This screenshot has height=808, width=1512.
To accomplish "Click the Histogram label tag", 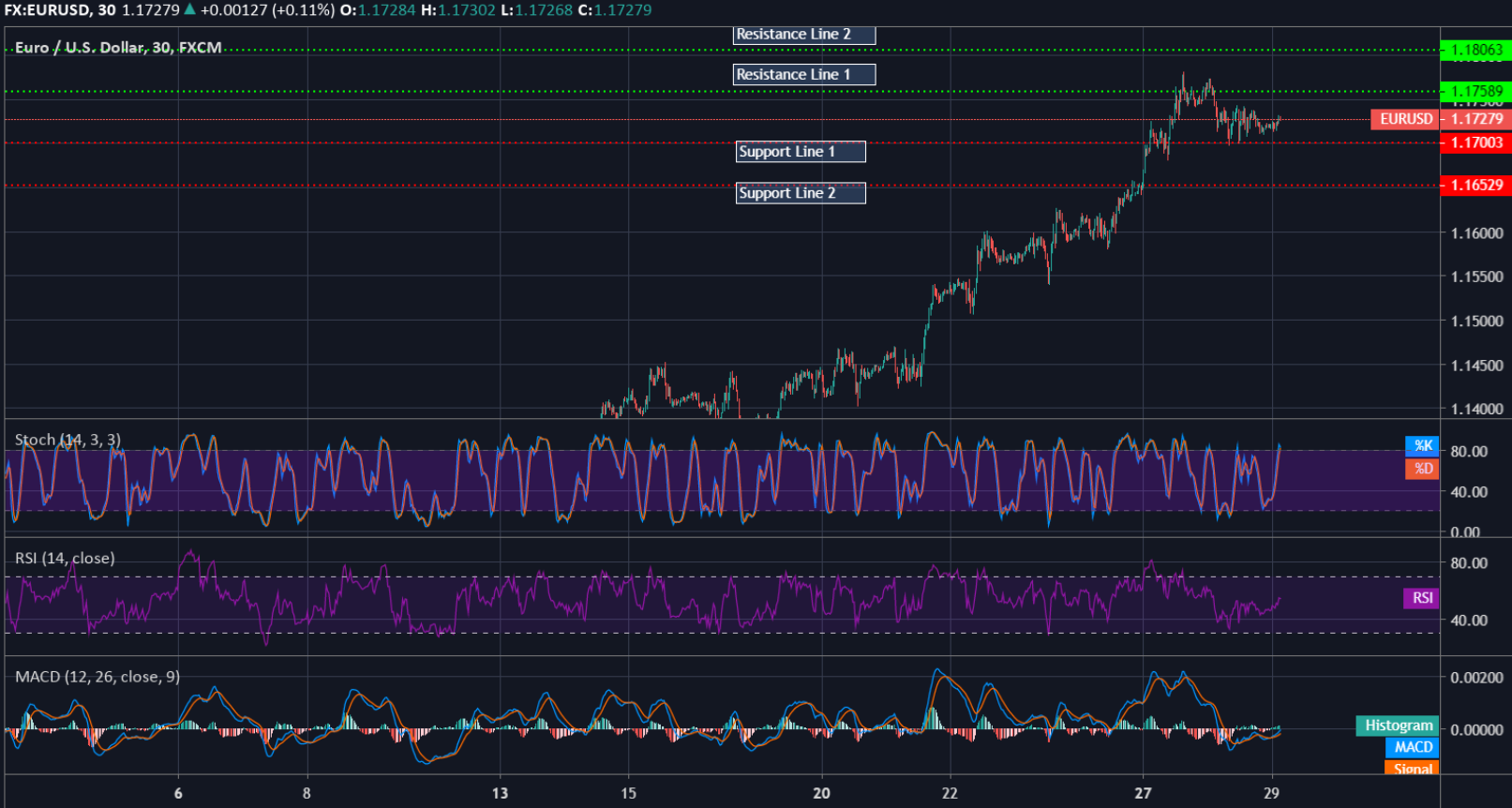I will click(1398, 726).
